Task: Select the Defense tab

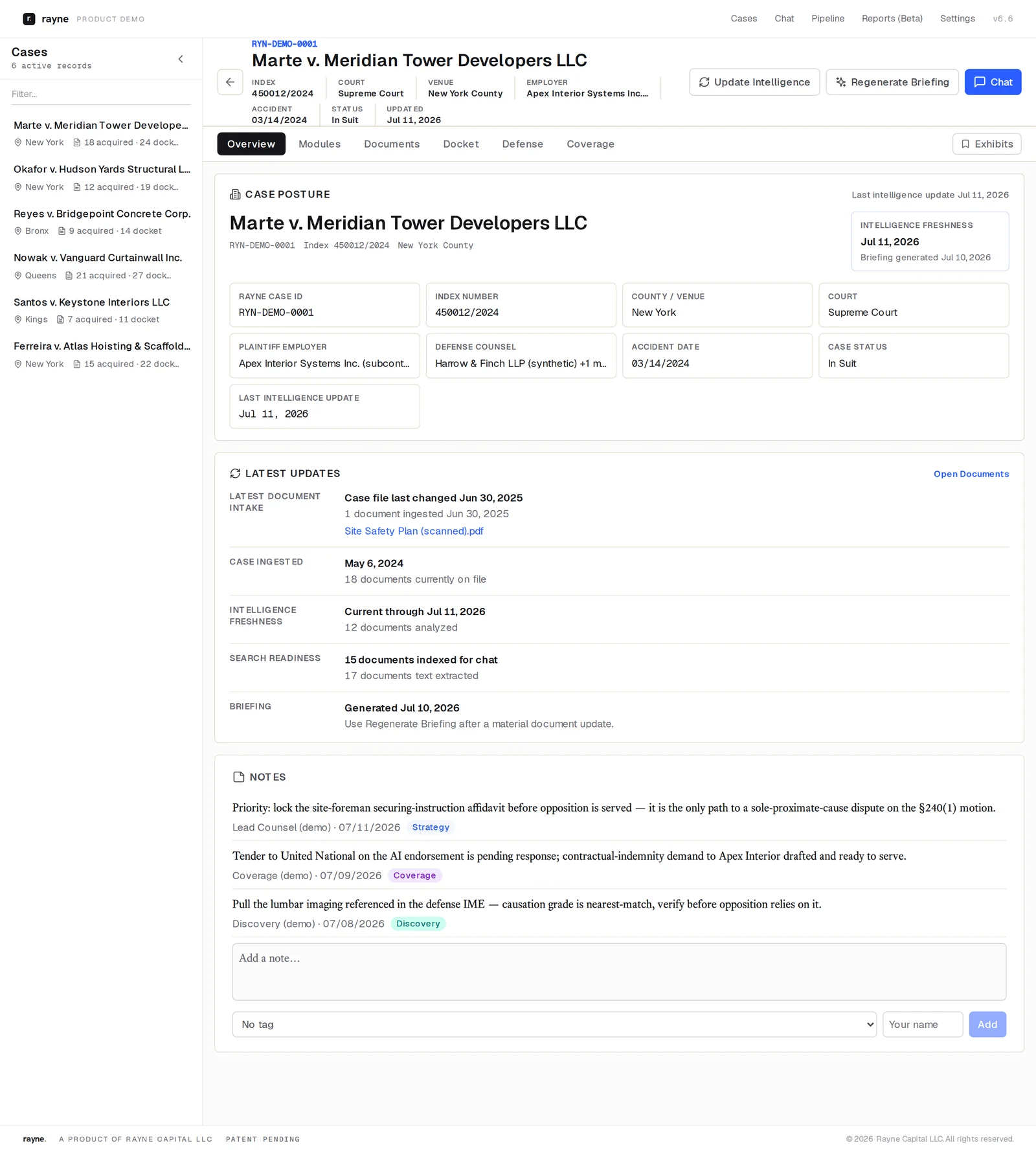Action: coord(523,144)
